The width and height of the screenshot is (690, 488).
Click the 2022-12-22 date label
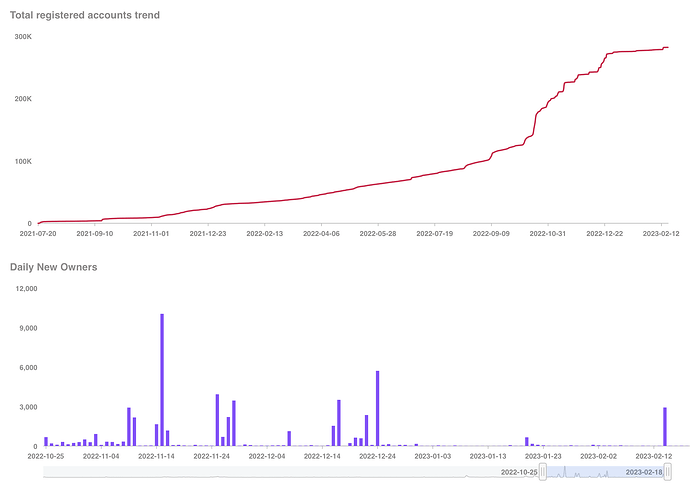point(605,233)
